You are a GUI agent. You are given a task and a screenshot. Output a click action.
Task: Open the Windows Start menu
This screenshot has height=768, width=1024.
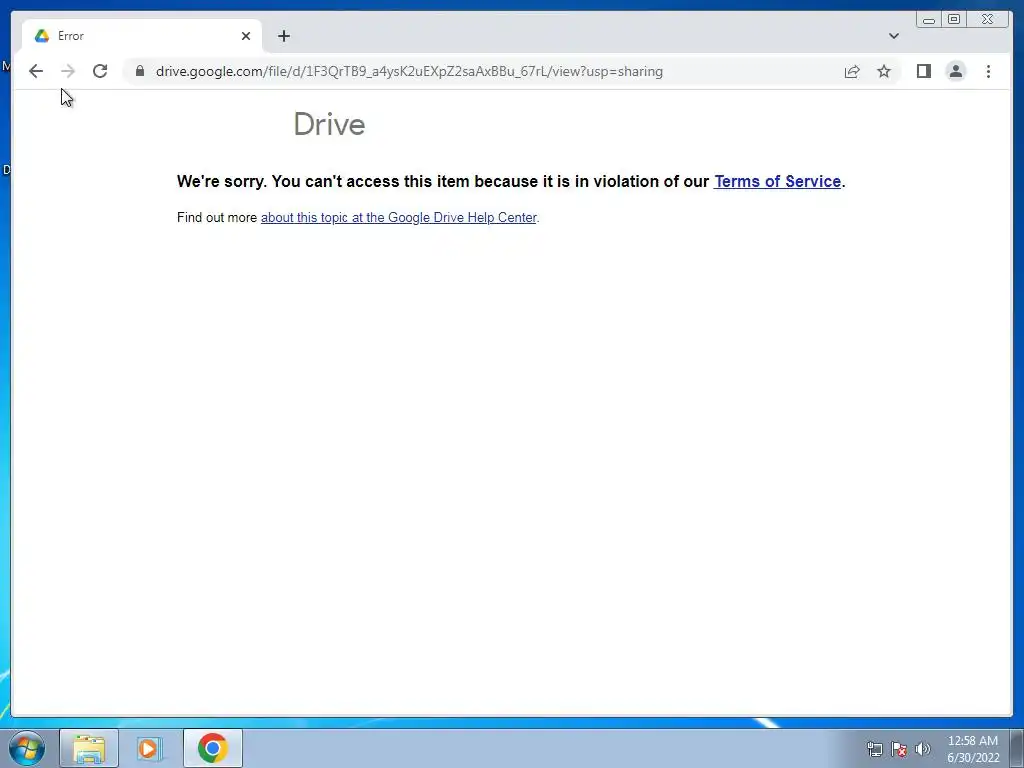click(x=27, y=748)
